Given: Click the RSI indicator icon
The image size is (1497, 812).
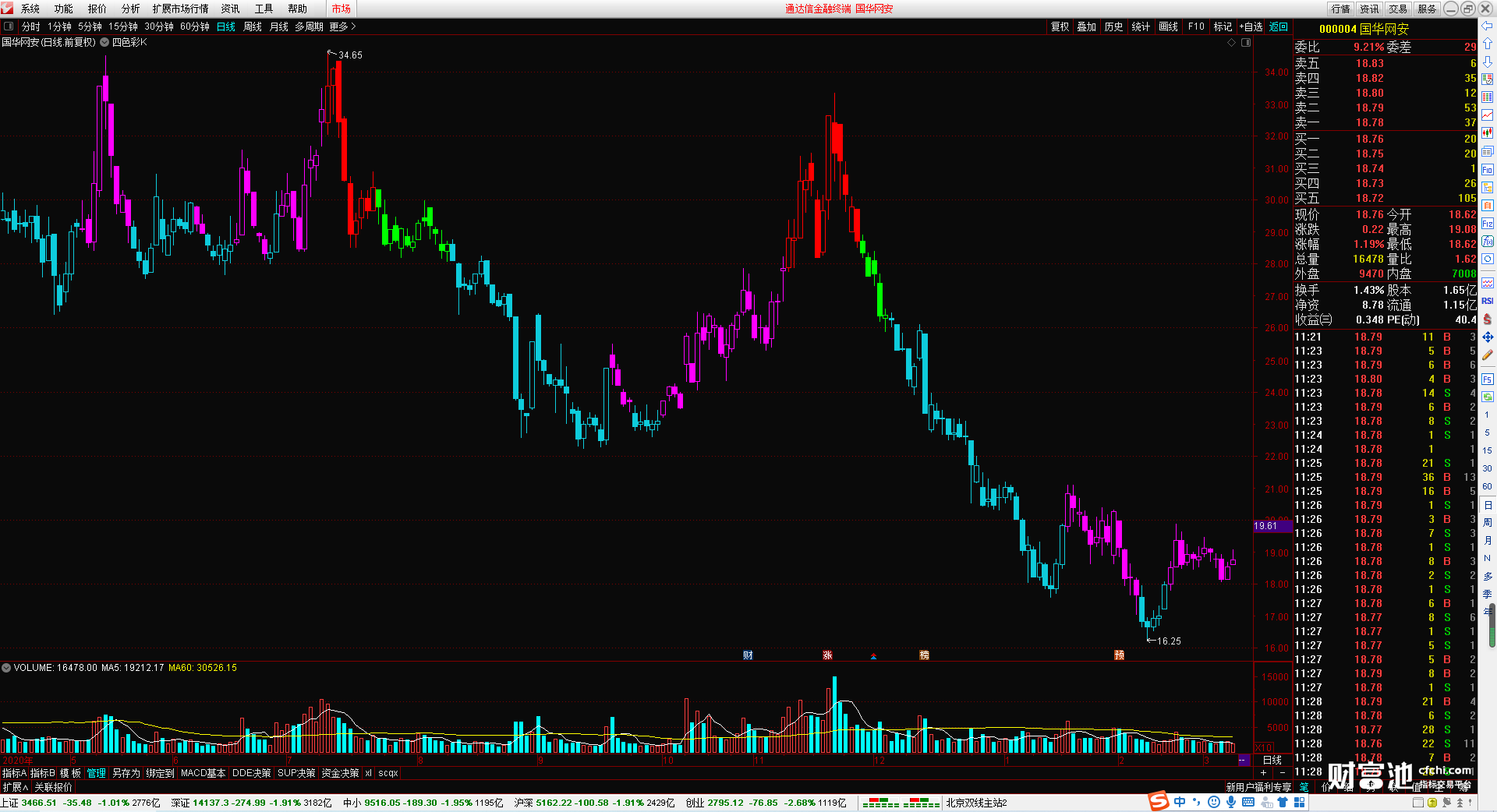Looking at the screenshot, I should click(x=1487, y=301).
